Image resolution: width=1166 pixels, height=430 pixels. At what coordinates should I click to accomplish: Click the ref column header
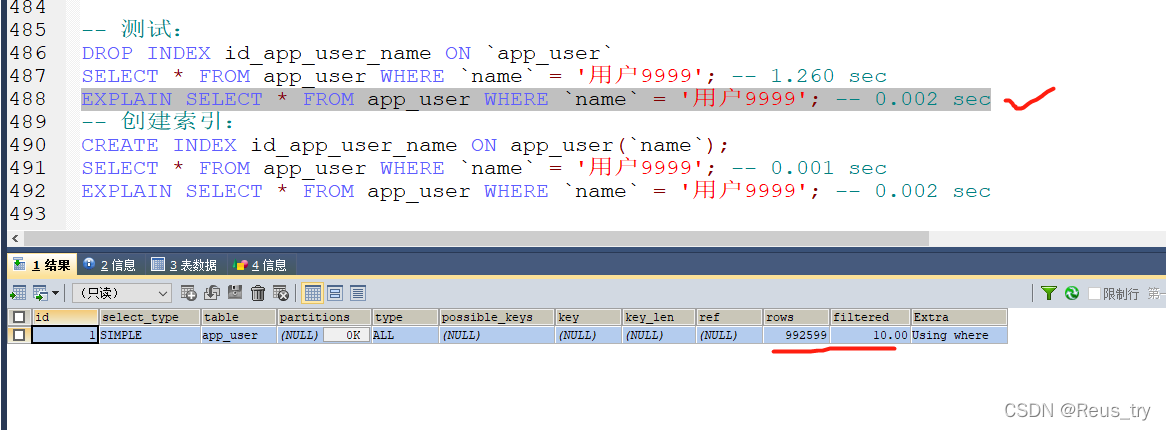click(729, 317)
